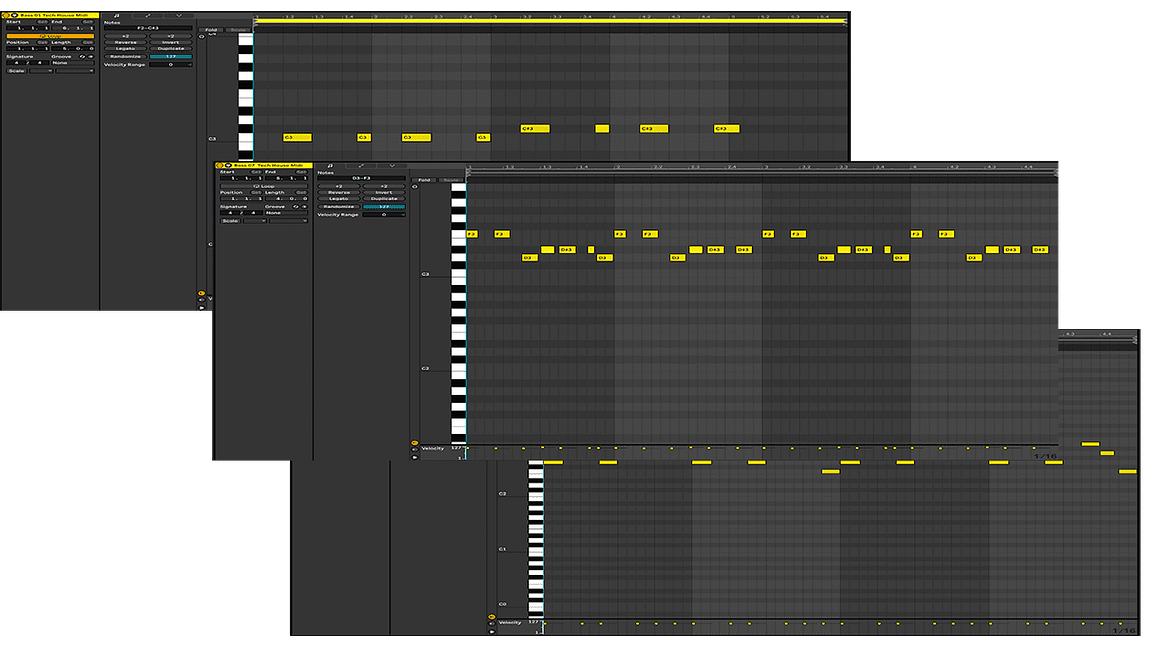Click Invert button in Bass 07 notes panel
1170x658 pixels.
pos(384,192)
